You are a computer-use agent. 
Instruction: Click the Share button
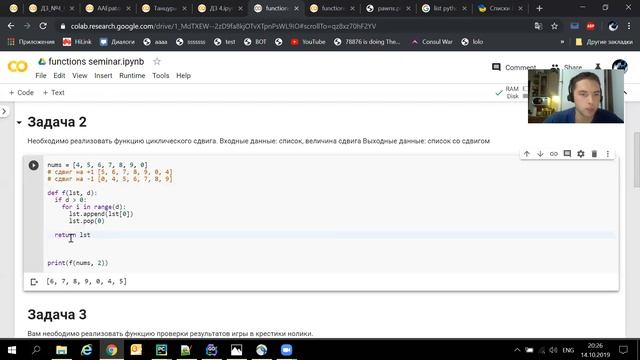pyautogui.click(x=567, y=67)
